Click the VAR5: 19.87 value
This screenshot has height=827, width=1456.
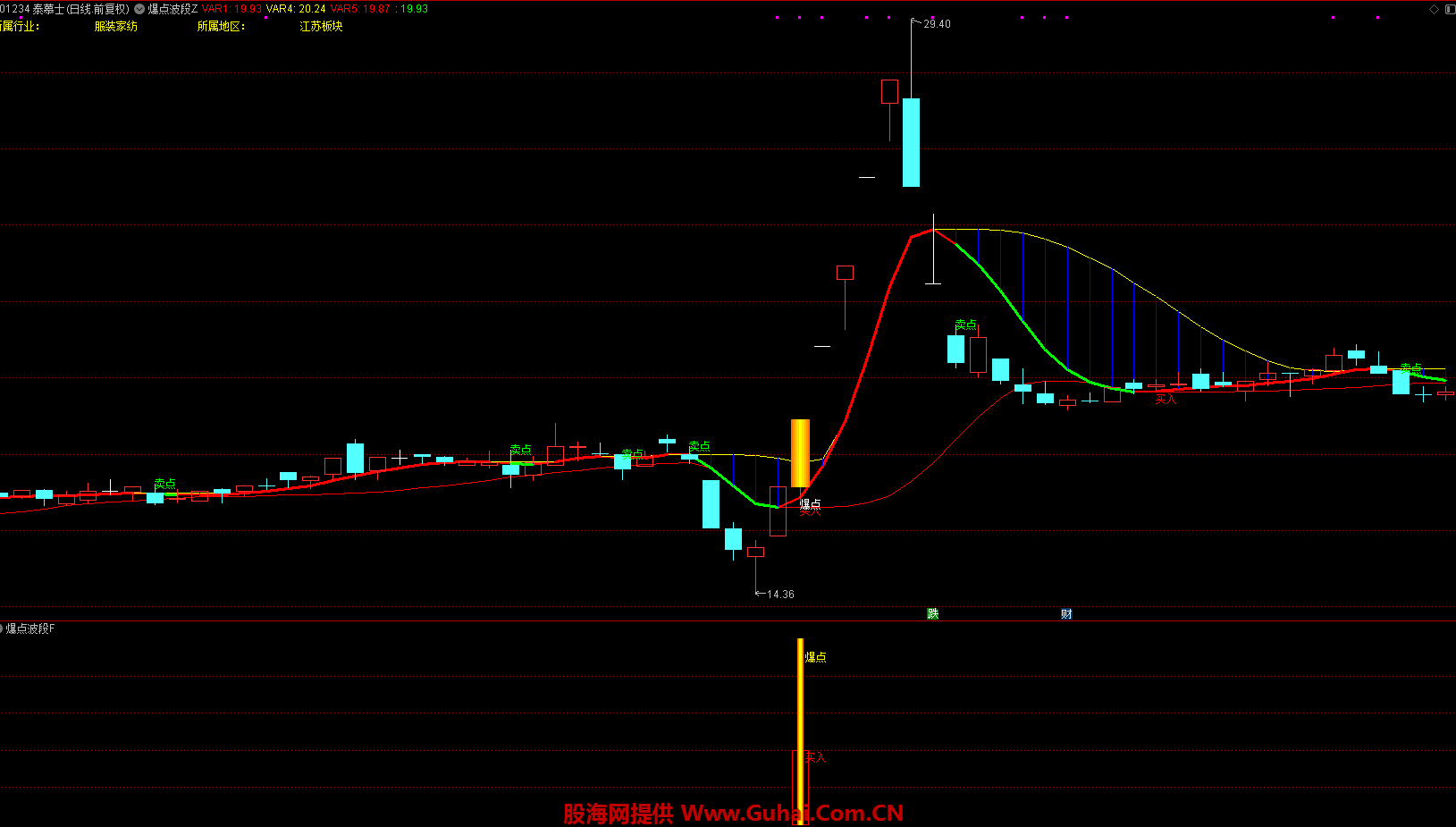(x=361, y=9)
